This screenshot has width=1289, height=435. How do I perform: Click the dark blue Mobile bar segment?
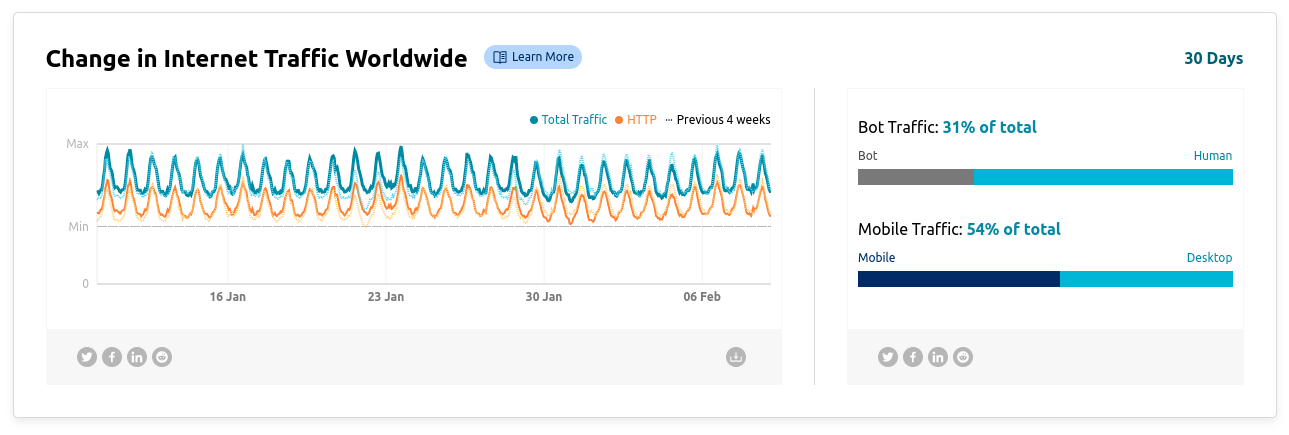(959, 278)
